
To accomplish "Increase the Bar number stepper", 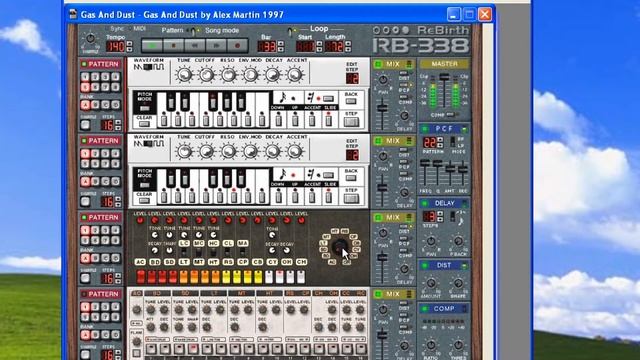I will click(x=281, y=43).
